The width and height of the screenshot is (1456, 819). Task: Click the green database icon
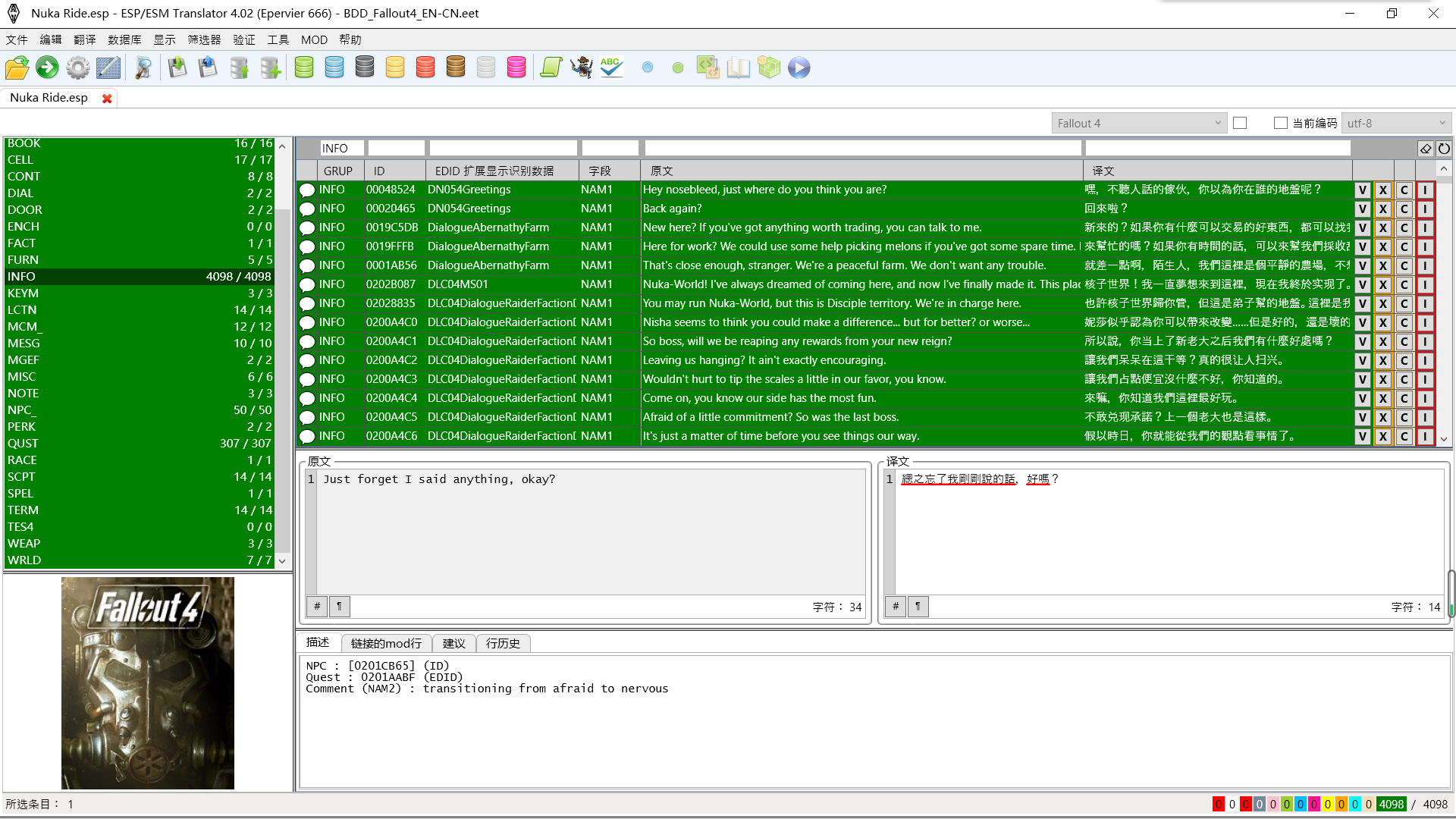[x=304, y=67]
